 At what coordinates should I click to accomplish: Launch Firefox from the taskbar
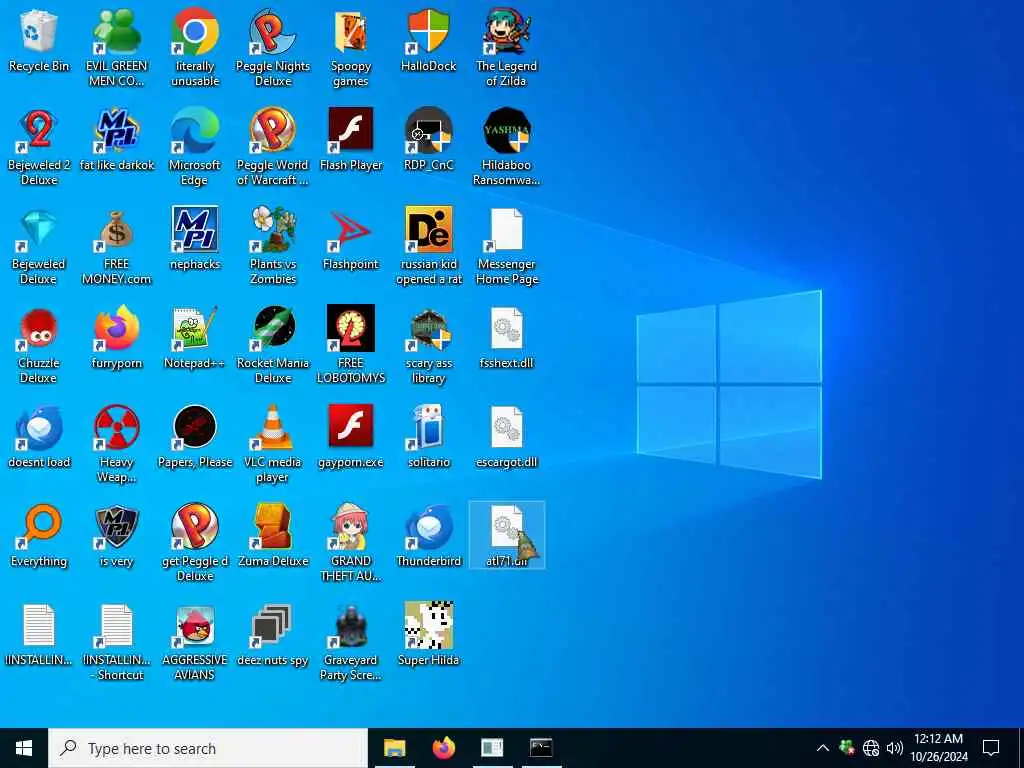pyautogui.click(x=444, y=748)
